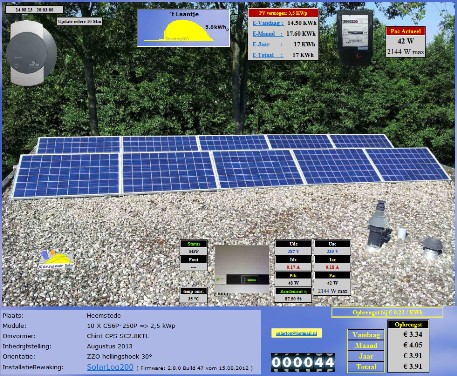
Task: Click the Uac header box
Action: pyautogui.click(x=332, y=244)
